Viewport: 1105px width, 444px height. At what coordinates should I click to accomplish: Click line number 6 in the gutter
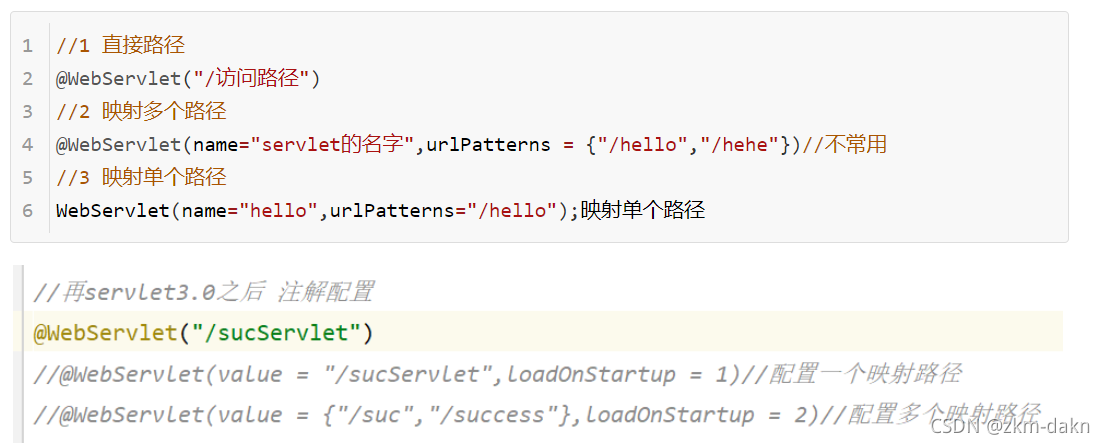tap(27, 210)
